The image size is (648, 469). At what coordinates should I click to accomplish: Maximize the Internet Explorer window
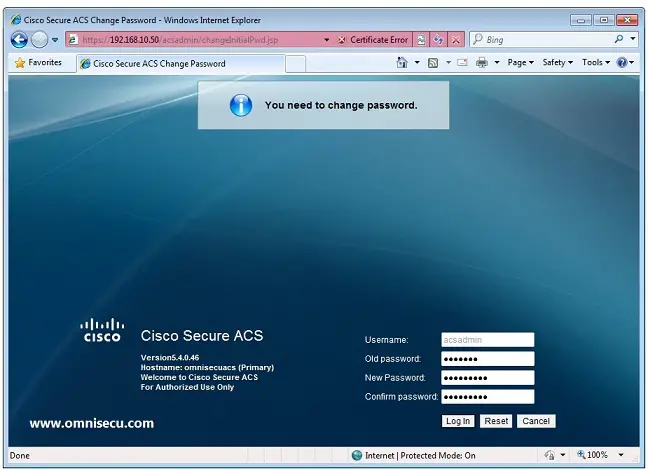(x=604, y=20)
